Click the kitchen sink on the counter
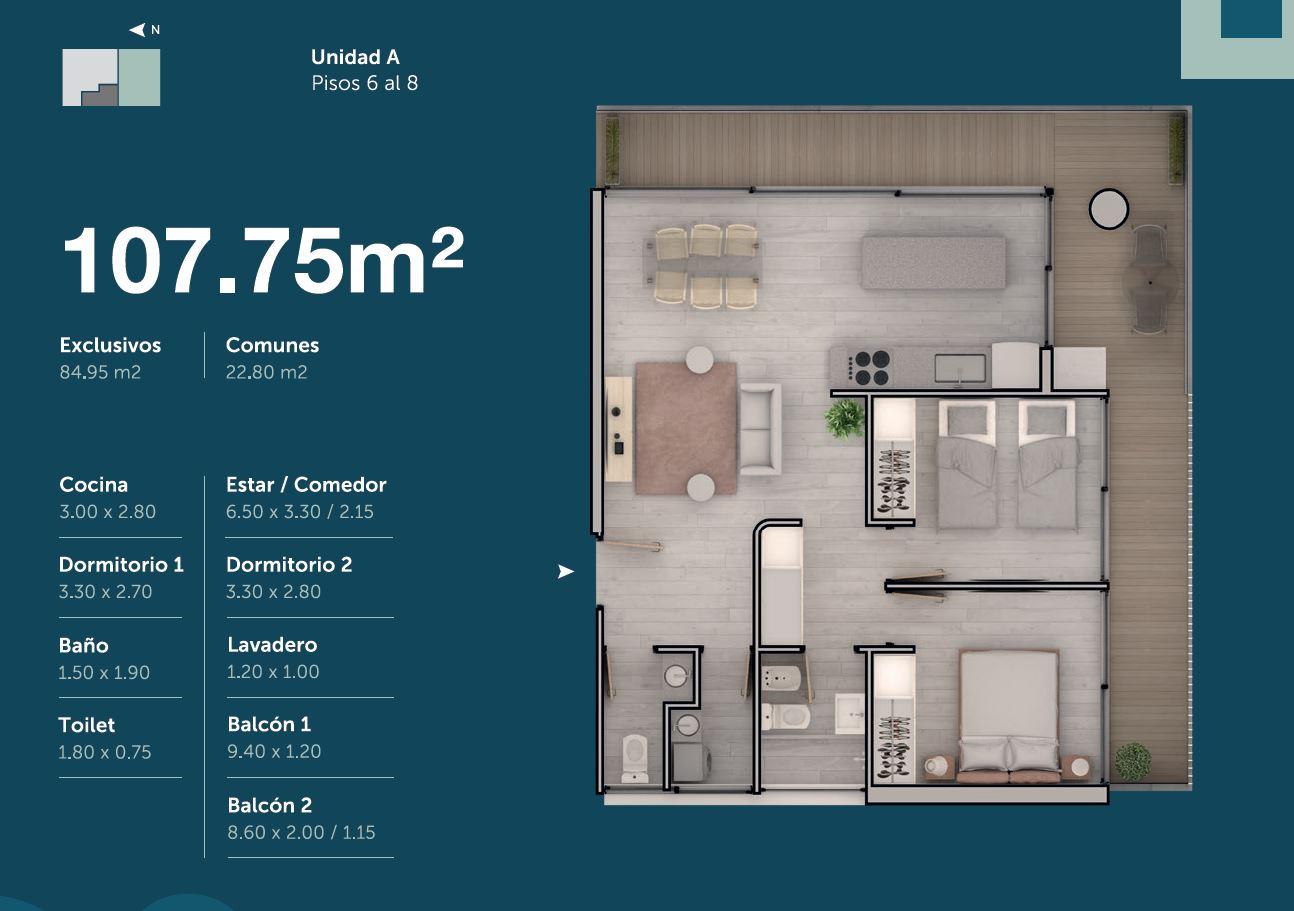The height and width of the screenshot is (911, 1294). click(960, 368)
